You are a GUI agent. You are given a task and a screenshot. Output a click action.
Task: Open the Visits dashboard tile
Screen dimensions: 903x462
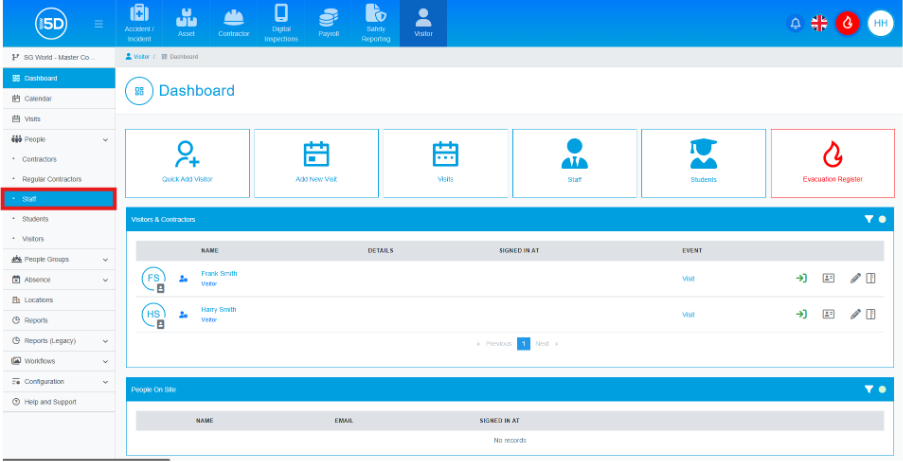[445, 163]
